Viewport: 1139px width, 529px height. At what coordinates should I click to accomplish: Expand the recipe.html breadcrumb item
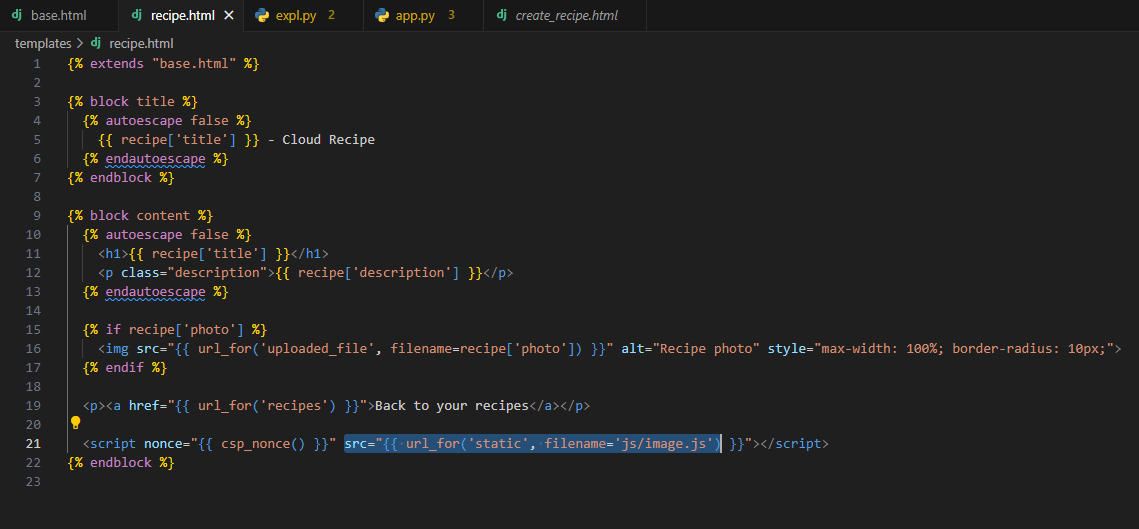[x=141, y=43]
